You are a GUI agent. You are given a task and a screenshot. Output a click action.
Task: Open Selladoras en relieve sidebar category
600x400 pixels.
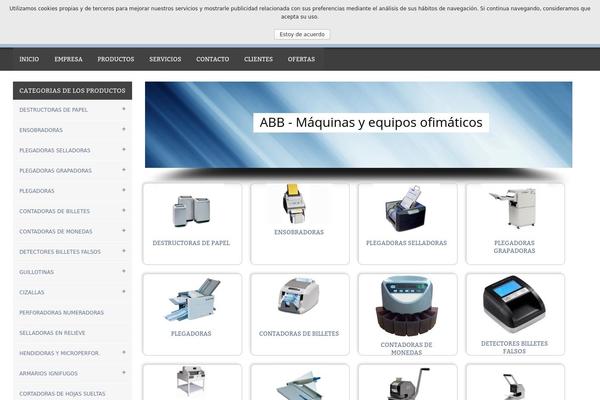[x=52, y=333]
